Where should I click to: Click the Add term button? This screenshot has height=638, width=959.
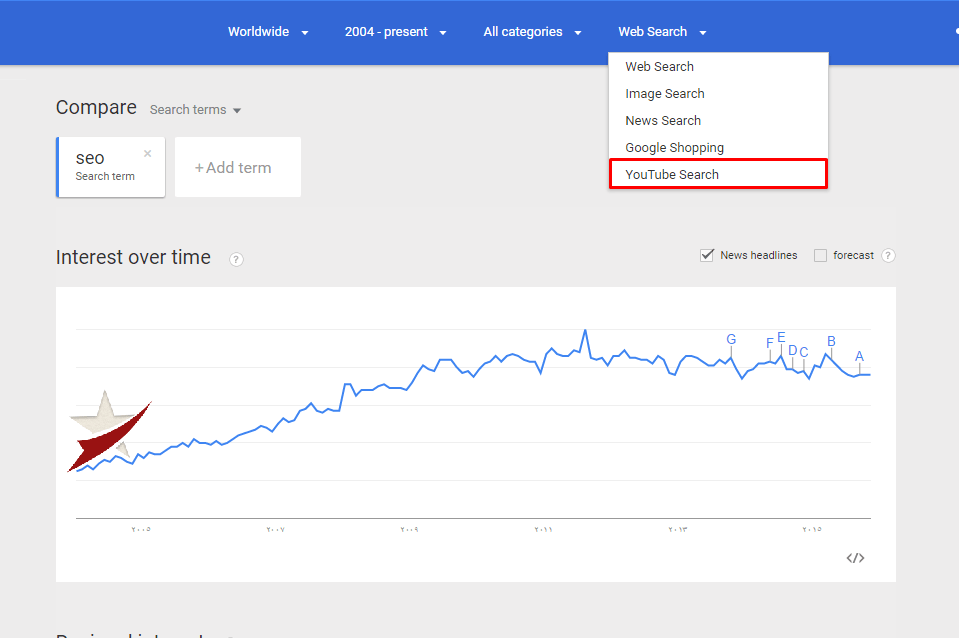click(x=238, y=168)
